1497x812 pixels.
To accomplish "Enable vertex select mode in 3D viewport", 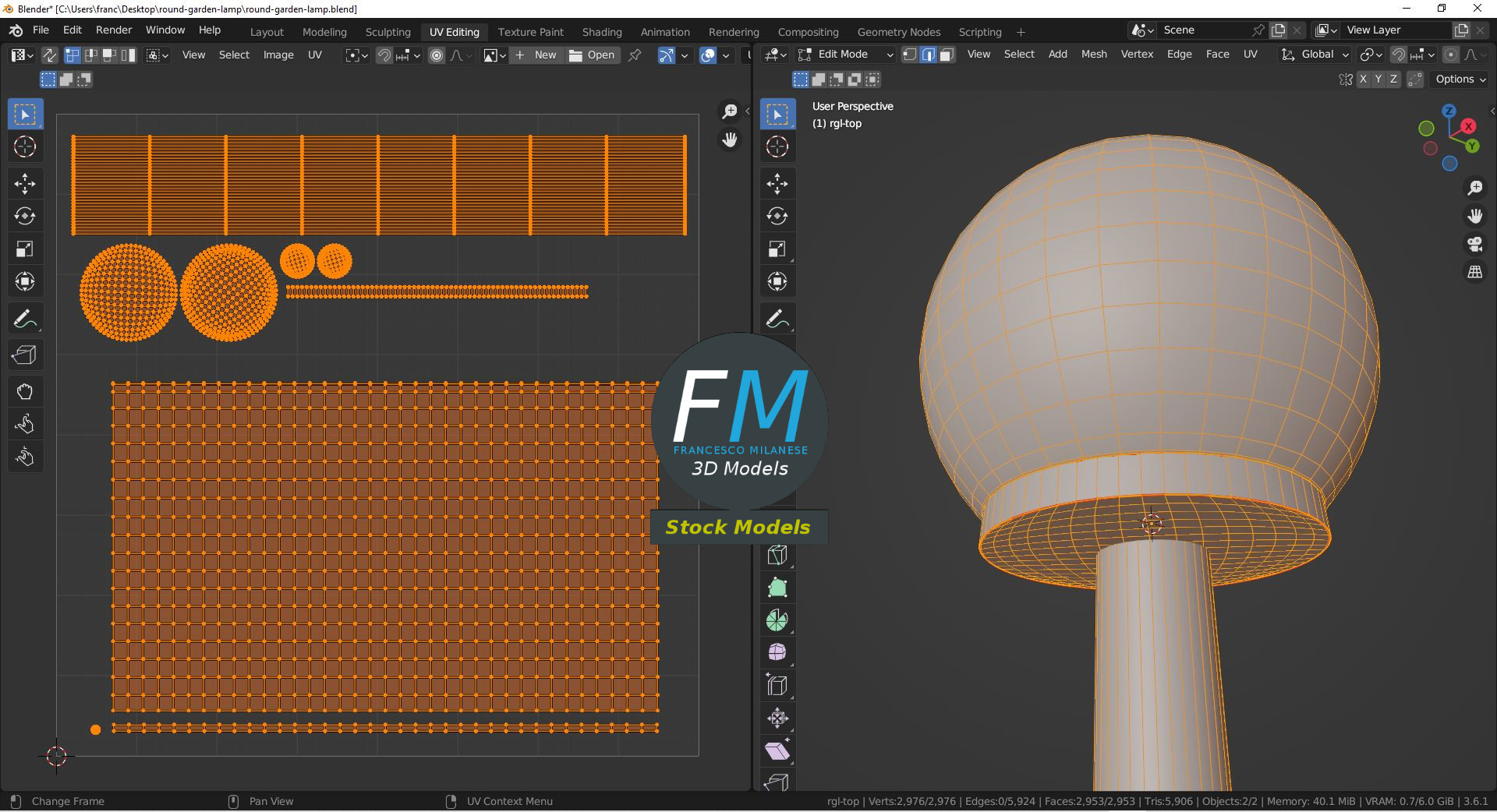I will pos(909,55).
